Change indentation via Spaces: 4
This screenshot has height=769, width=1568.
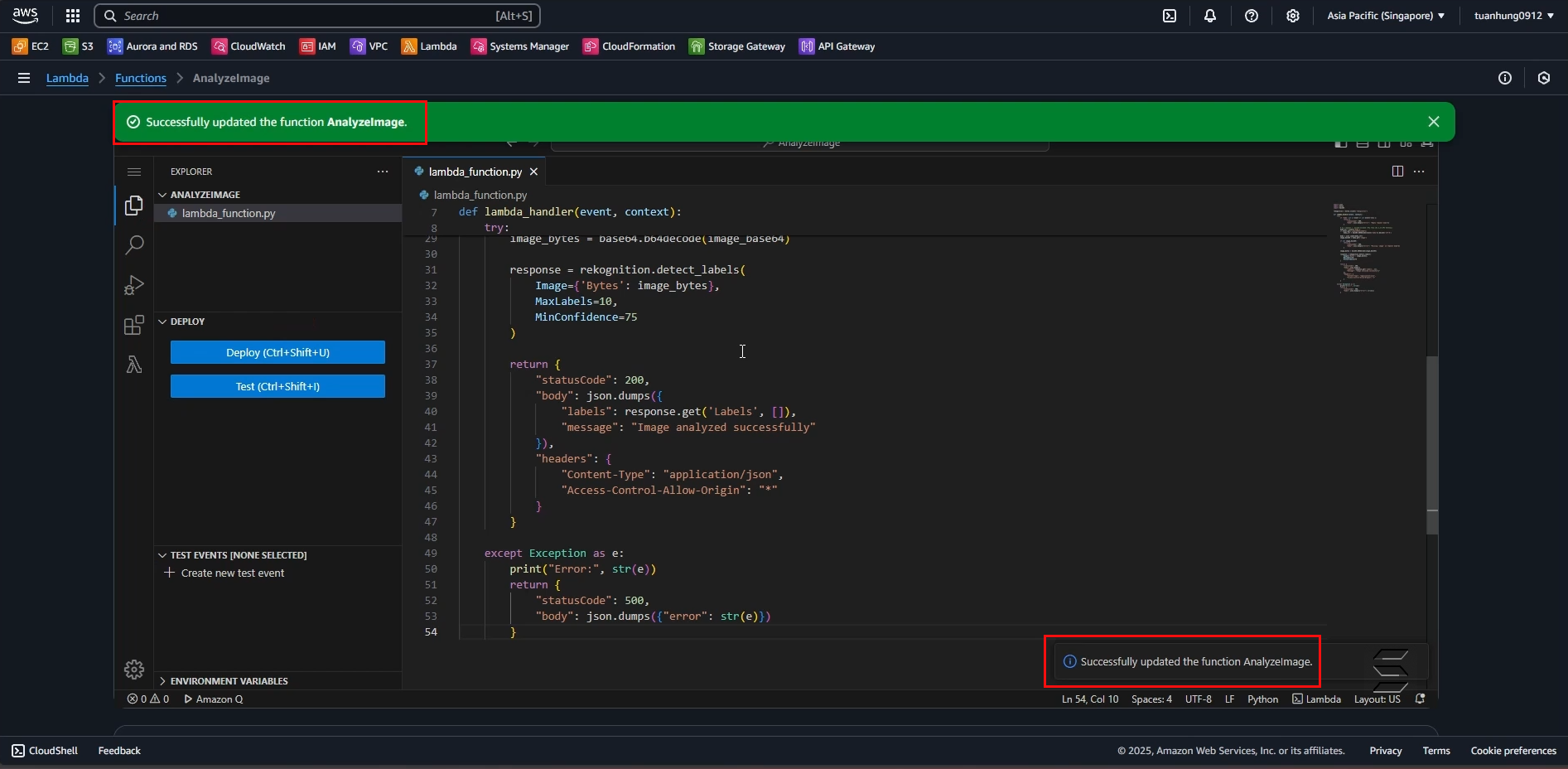pyautogui.click(x=1151, y=699)
